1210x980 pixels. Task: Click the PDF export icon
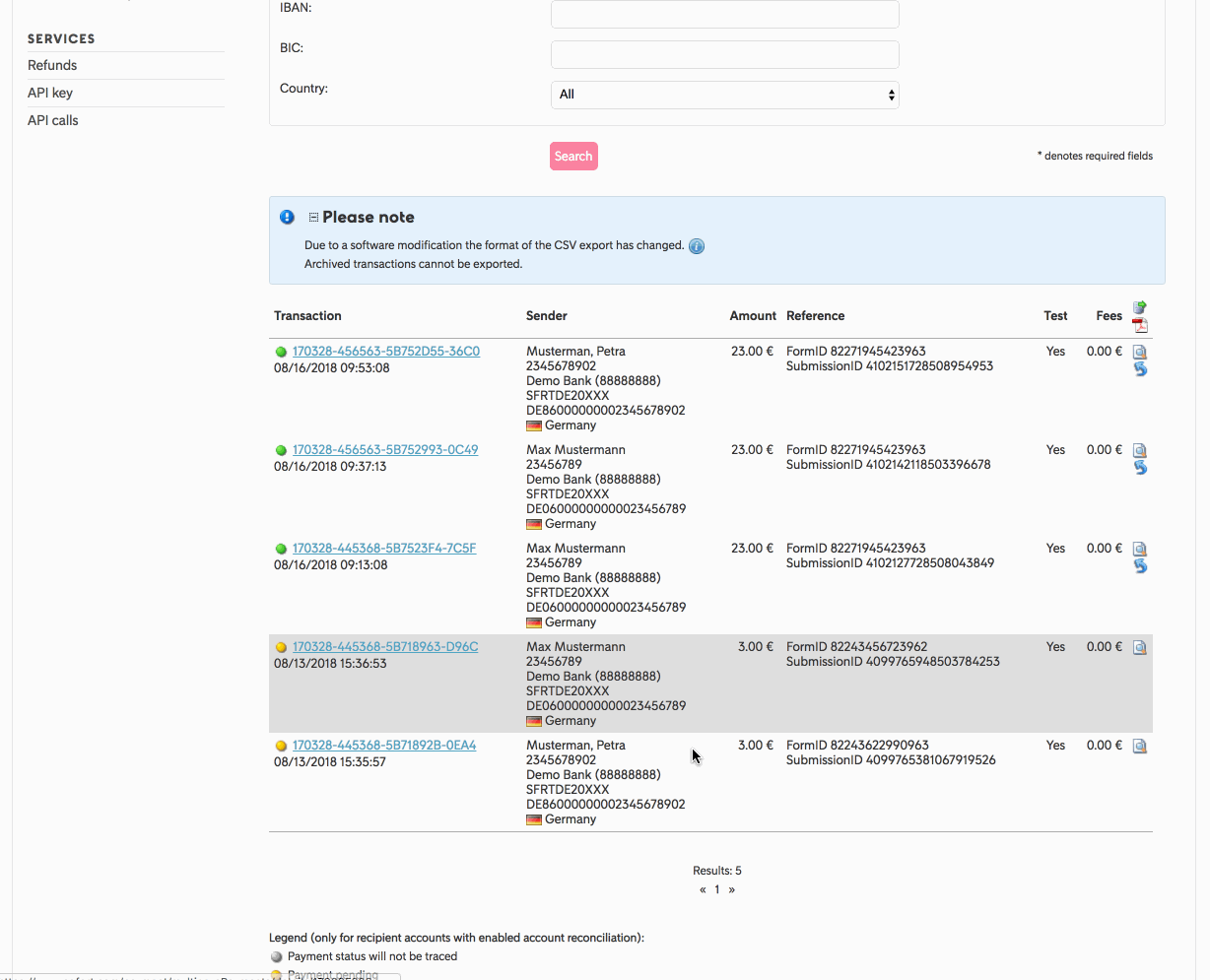coord(1140,326)
